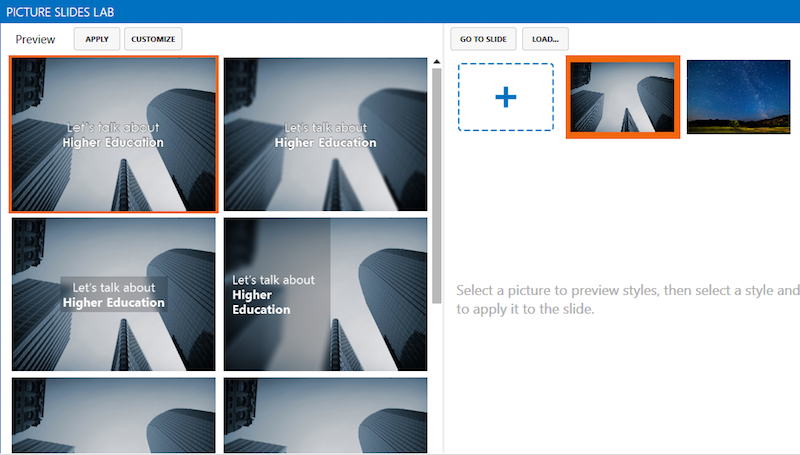Select style with gray banner behind text
The height and width of the screenshot is (455, 800).
pos(113,294)
